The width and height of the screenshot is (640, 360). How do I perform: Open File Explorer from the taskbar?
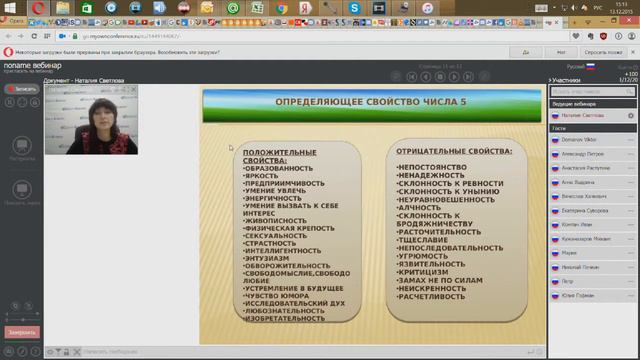pyautogui.click(x=62, y=8)
